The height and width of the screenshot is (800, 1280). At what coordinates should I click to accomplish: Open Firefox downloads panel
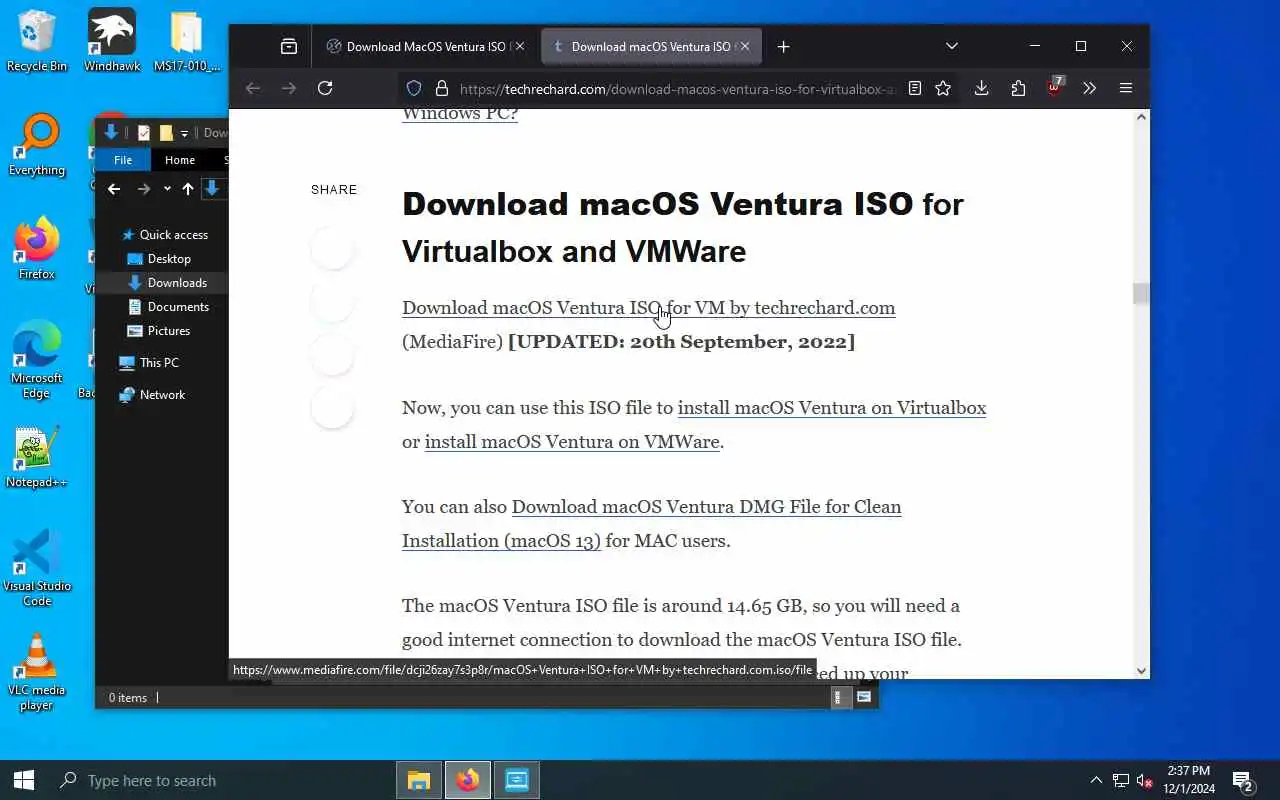pos(982,88)
